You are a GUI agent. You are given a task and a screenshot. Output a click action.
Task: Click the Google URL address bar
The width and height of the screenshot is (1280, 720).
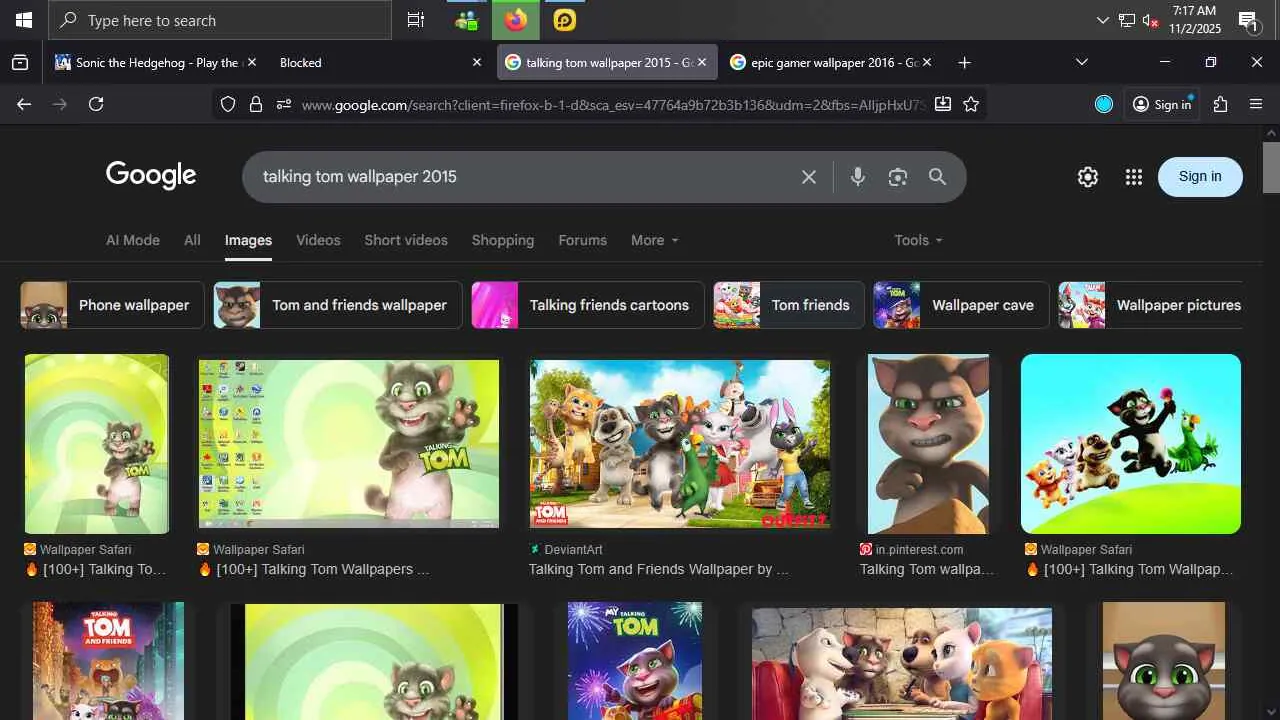(612, 104)
